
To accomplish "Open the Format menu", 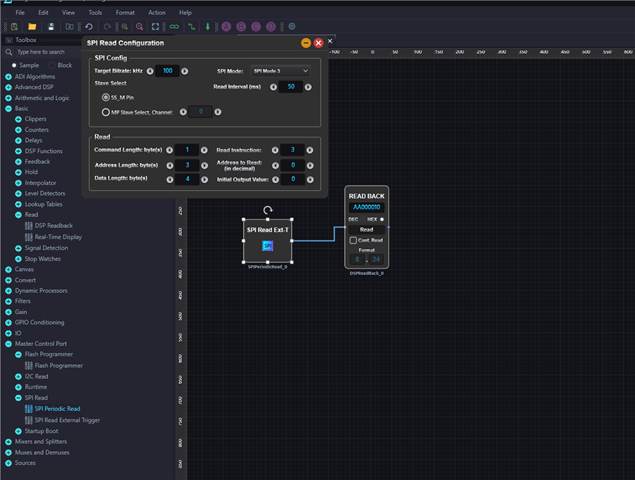I will [125, 13].
